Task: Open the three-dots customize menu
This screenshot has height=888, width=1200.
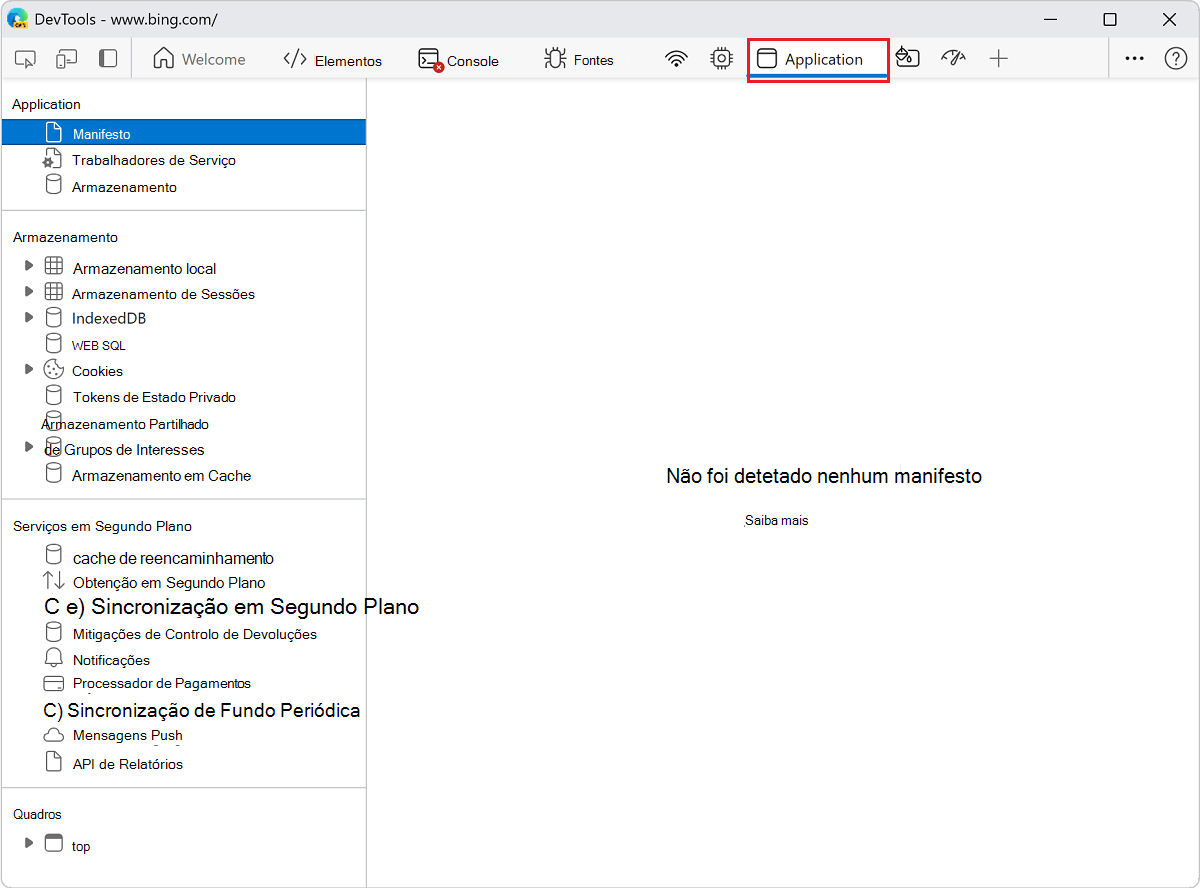Action: coord(1134,58)
